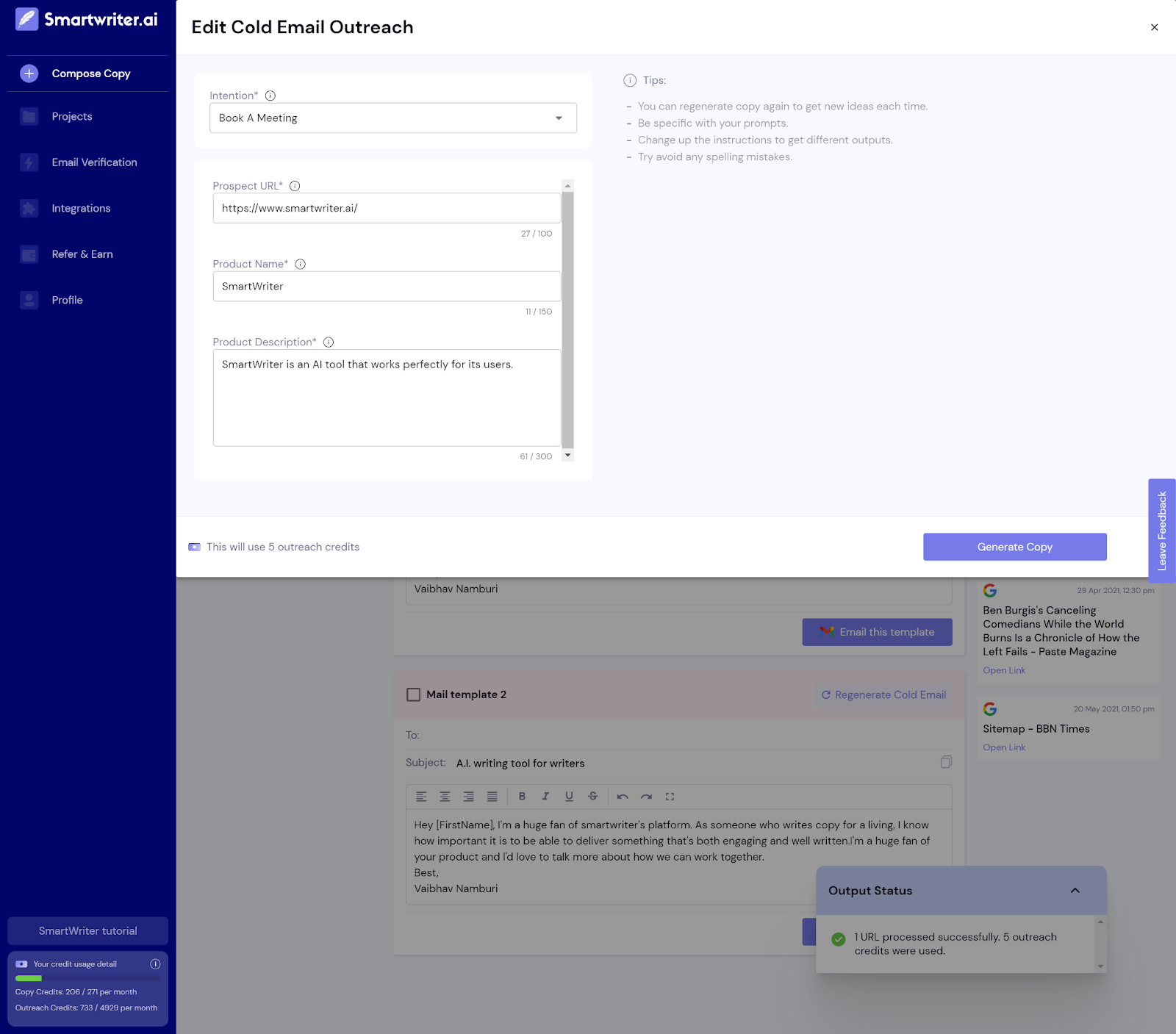Open the Leave Feedback tab
This screenshot has height=1034, width=1176.
(x=1162, y=531)
